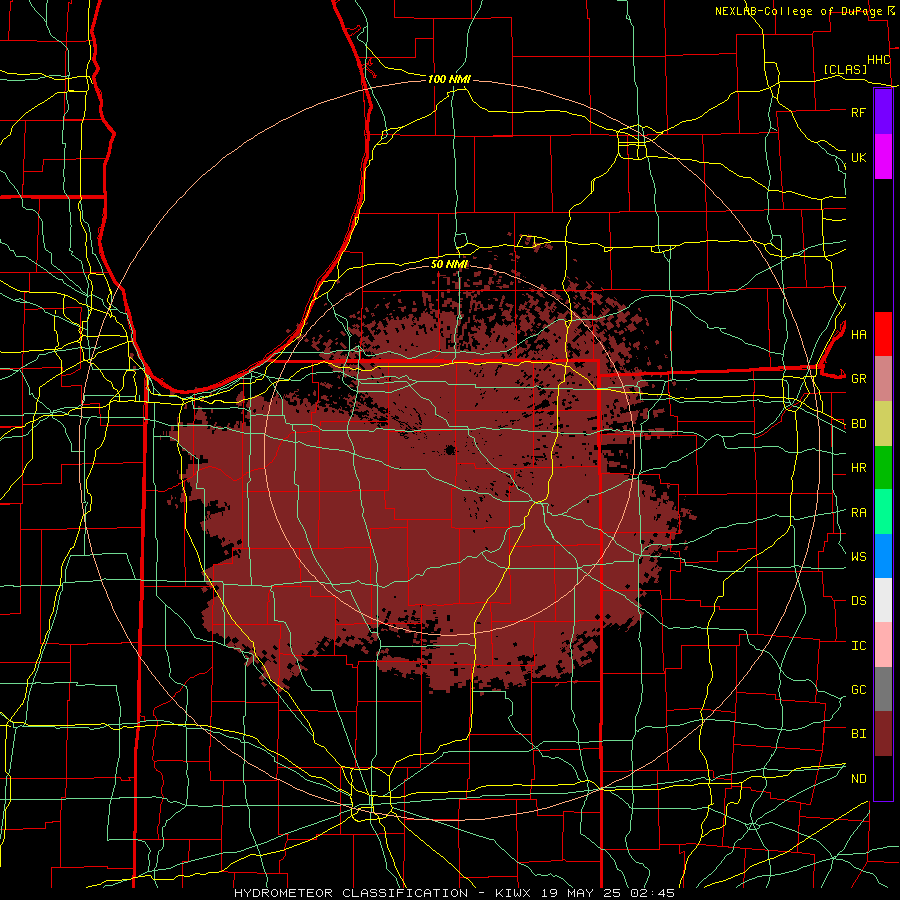Click the IC light pink legend swatch
900x900 pixels.
[883, 645]
